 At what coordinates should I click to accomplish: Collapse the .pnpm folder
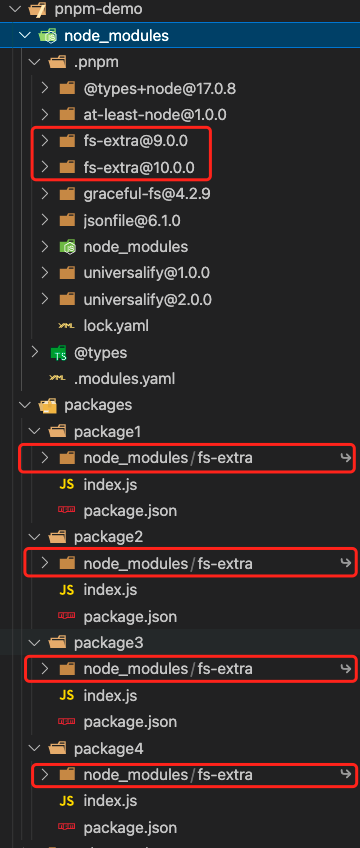coord(35,62)
